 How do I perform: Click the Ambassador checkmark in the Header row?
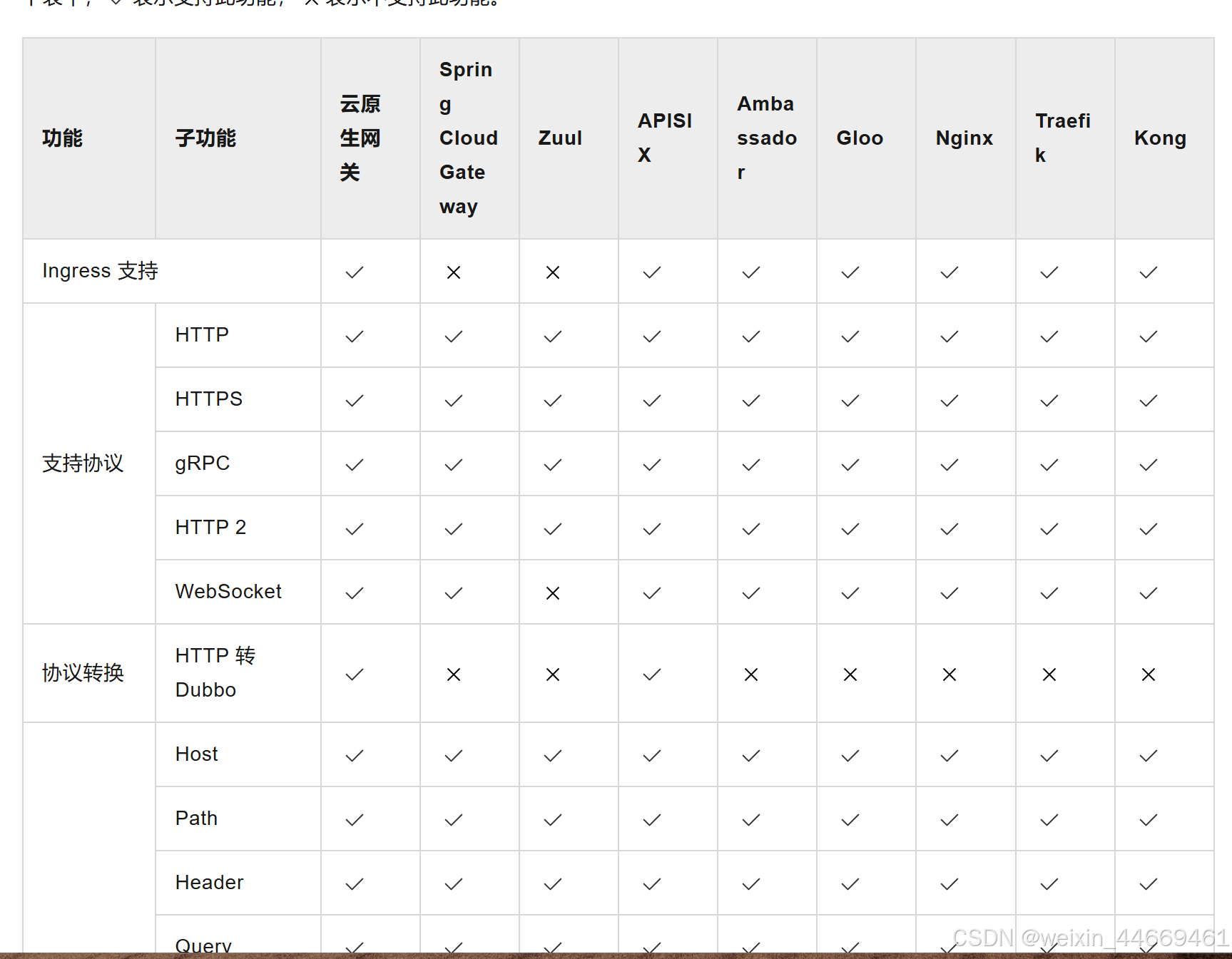751,884
